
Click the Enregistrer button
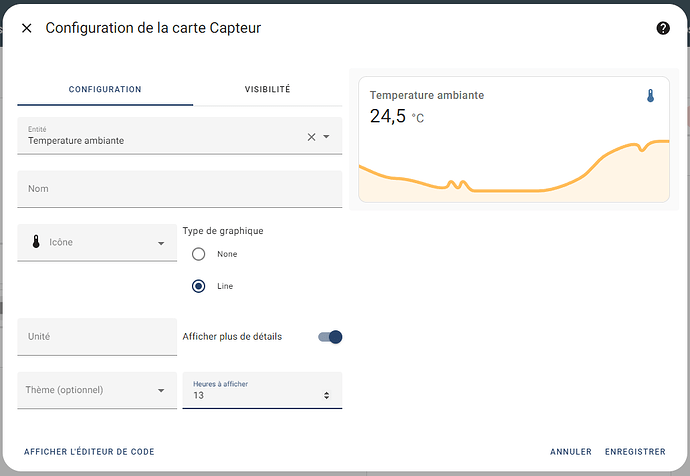(x=635, y=452)
